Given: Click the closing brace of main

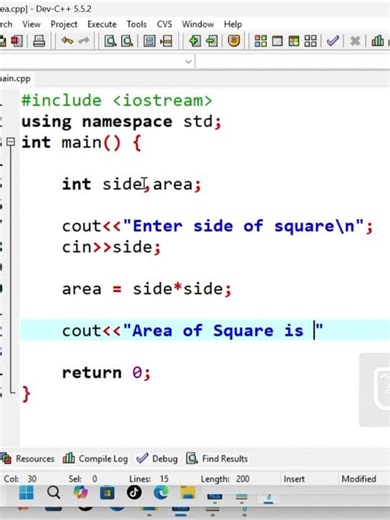Looking at the screenshot, I should (26, 394).
